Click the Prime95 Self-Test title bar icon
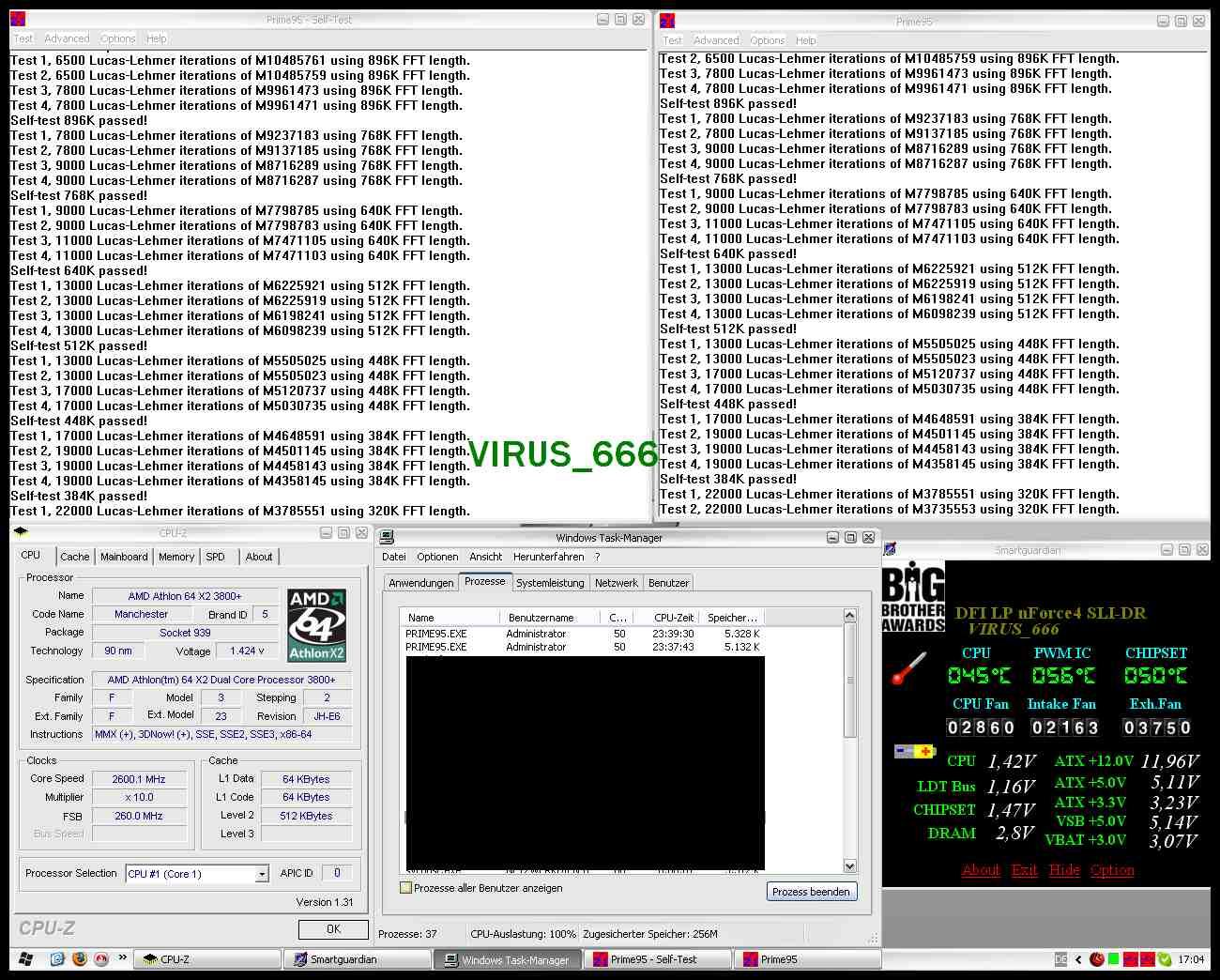Viewport: 1220px width, 980px height. coord(18,20)
